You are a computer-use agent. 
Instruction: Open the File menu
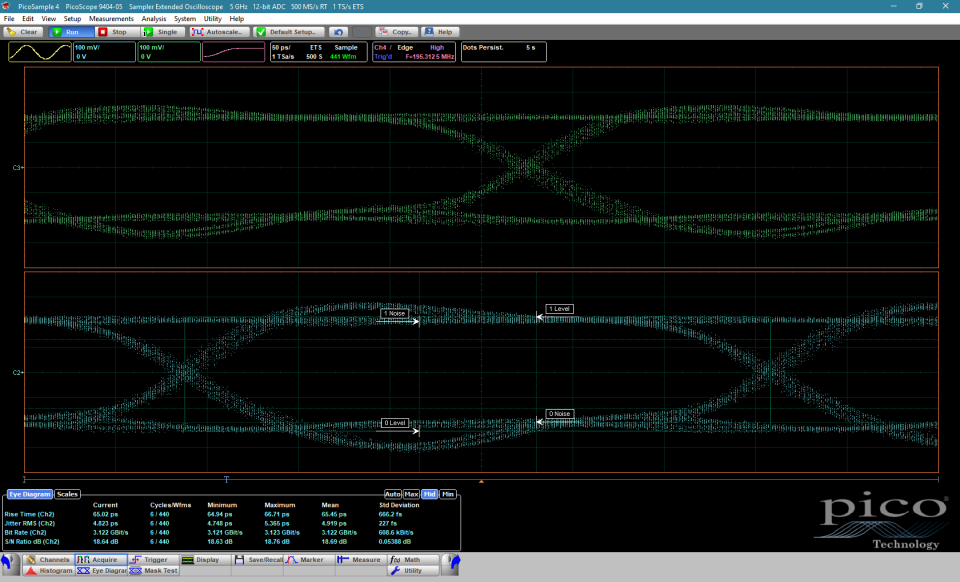coord(9,19)
